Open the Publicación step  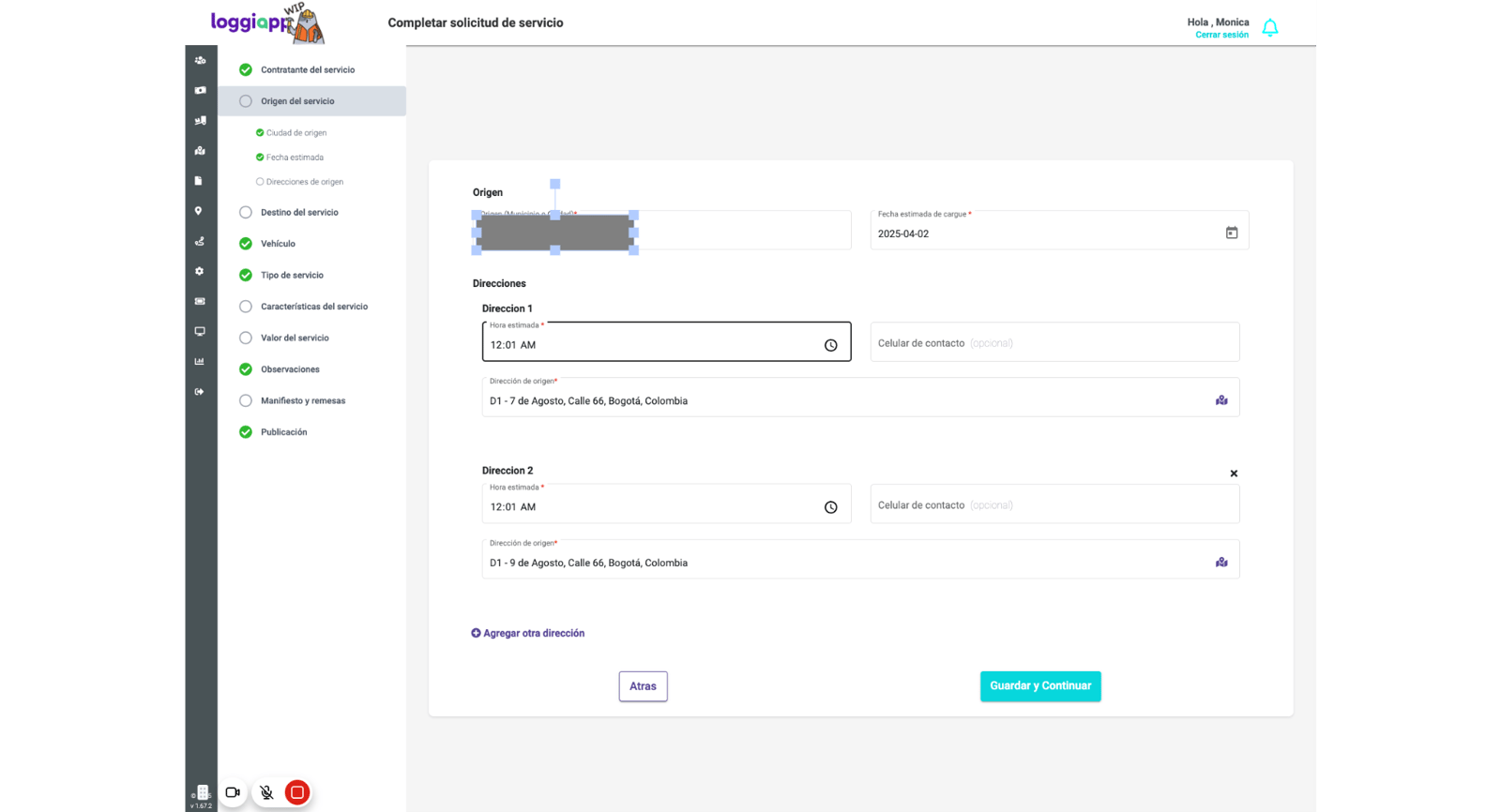tap(283, 432)
